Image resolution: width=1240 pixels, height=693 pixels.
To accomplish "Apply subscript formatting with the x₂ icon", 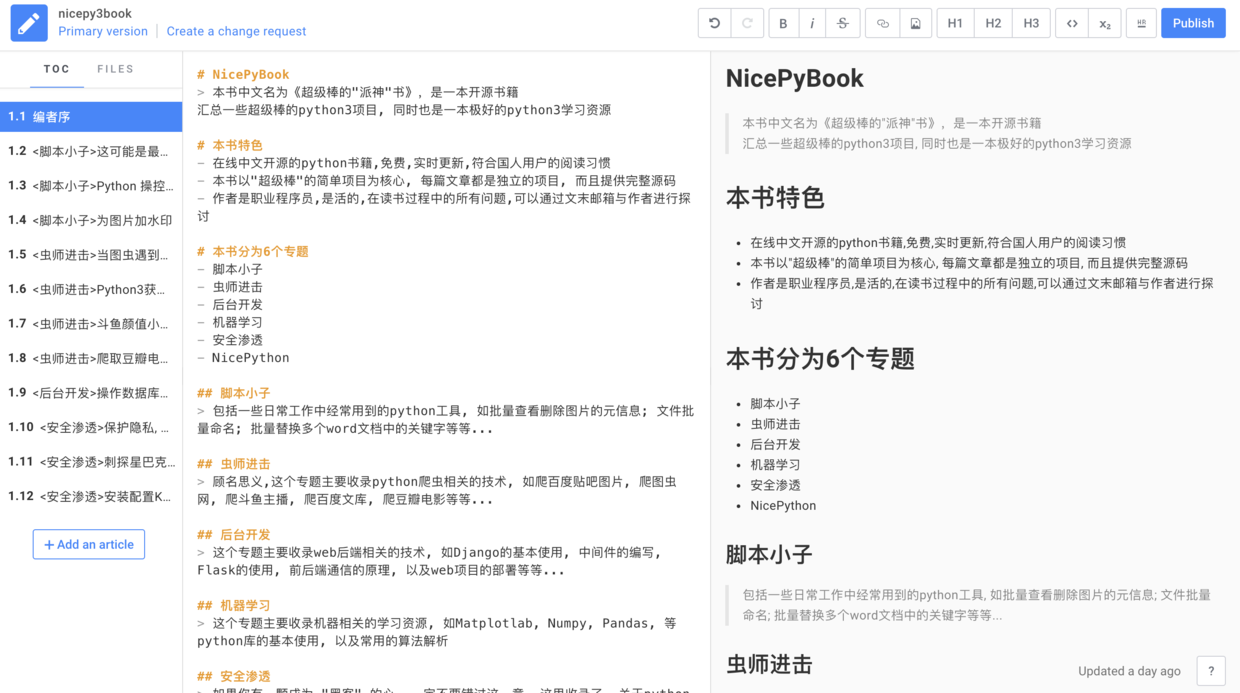I will [1104, 22].
